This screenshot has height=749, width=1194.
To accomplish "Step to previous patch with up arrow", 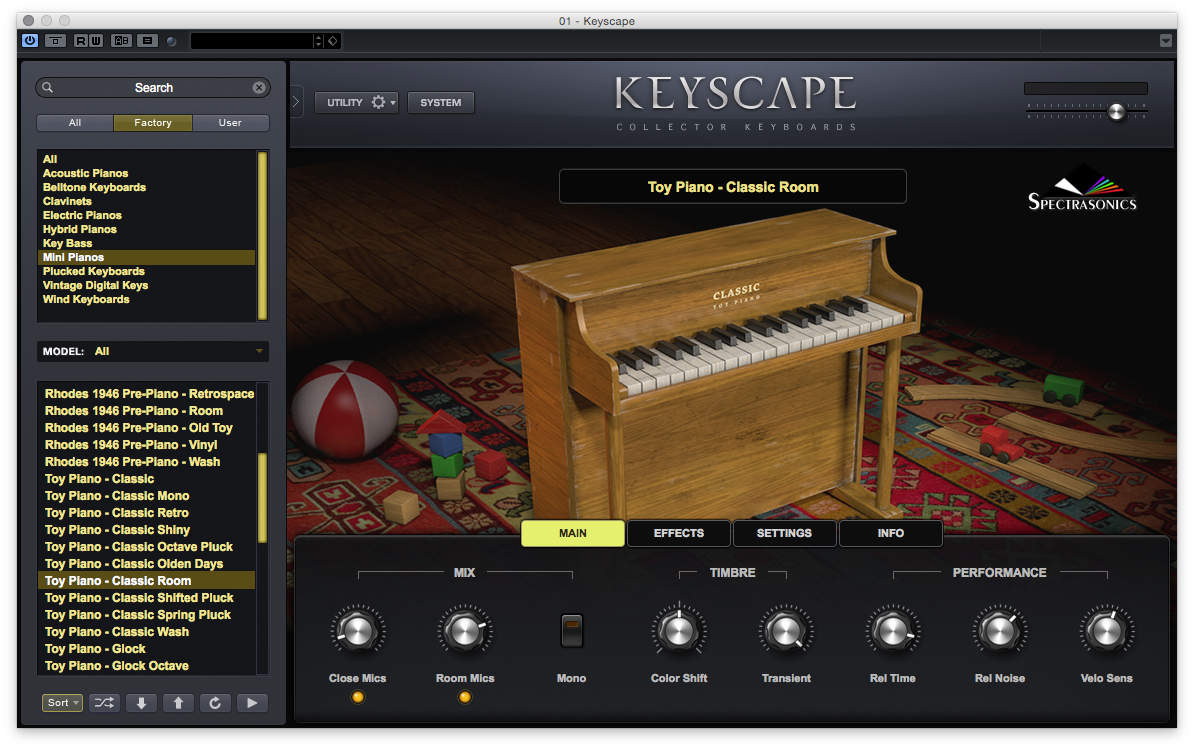I will (178, 703).
